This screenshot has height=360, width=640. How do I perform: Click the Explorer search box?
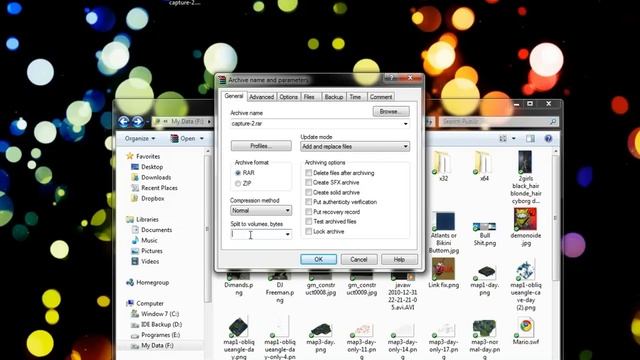(x=499, y=122)
